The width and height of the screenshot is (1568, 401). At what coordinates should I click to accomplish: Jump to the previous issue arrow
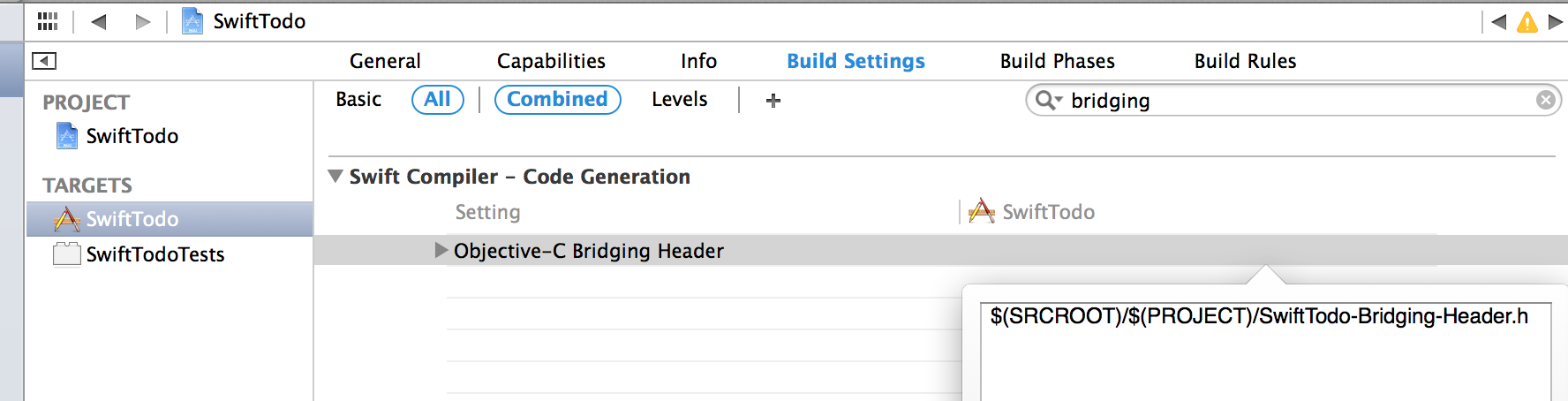(x=1499, y=22)
